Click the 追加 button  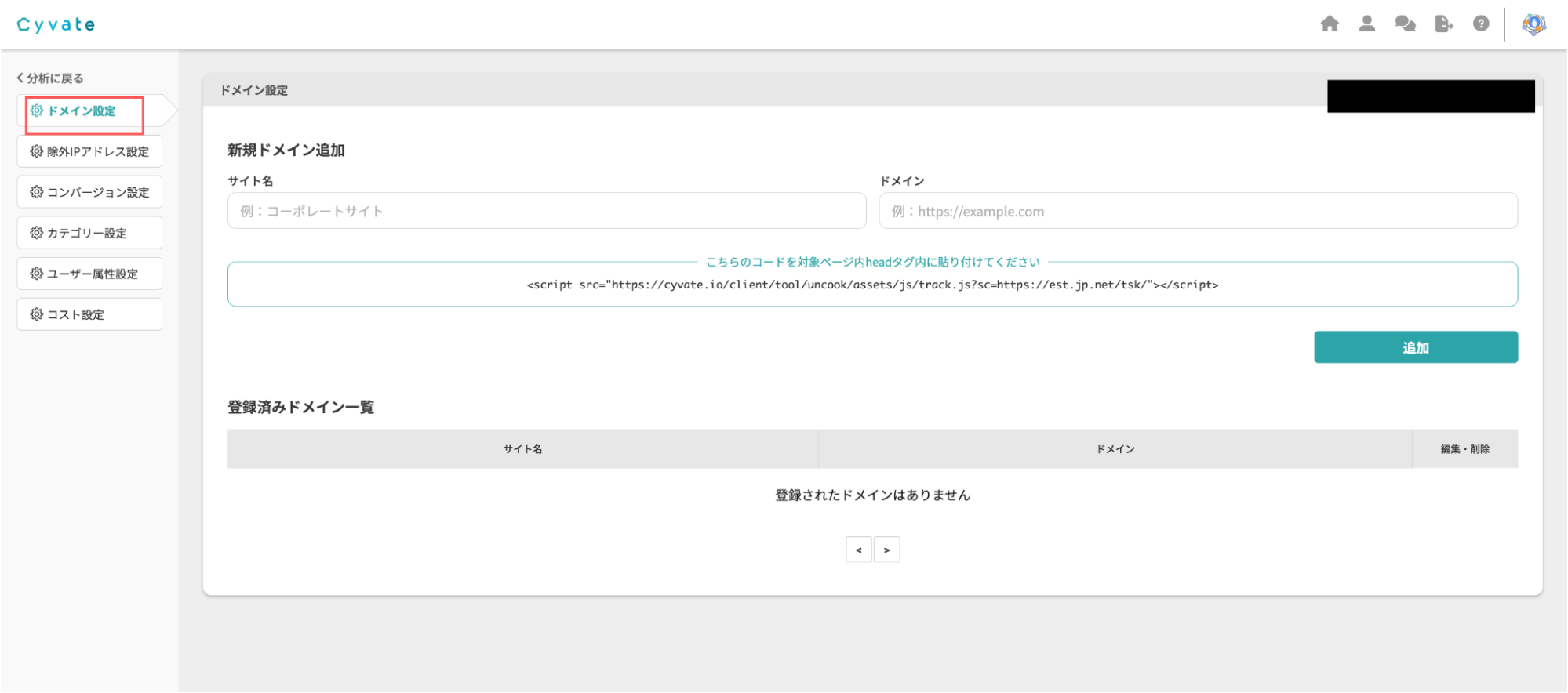(1416, 347)
